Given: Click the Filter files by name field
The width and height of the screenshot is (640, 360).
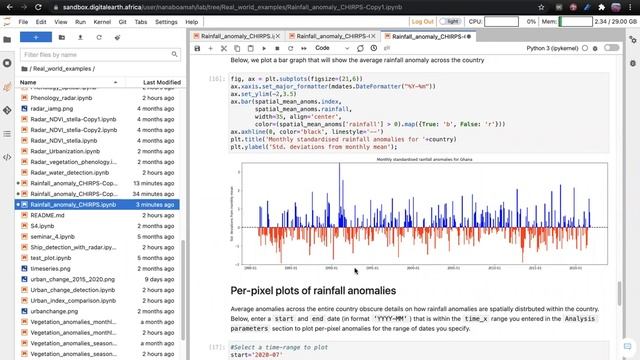Looking at the screenshot, I should coord(100,55).
